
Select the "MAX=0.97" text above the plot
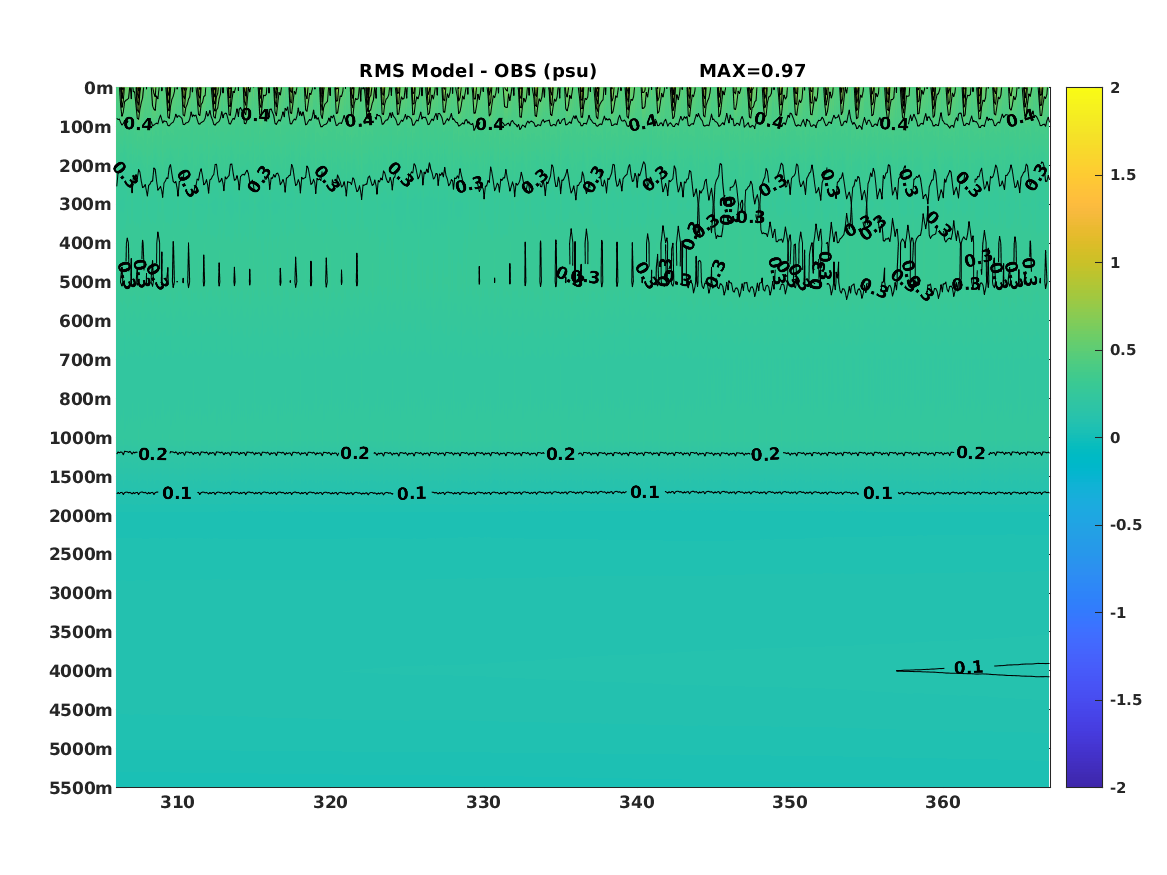coord(752,71)
